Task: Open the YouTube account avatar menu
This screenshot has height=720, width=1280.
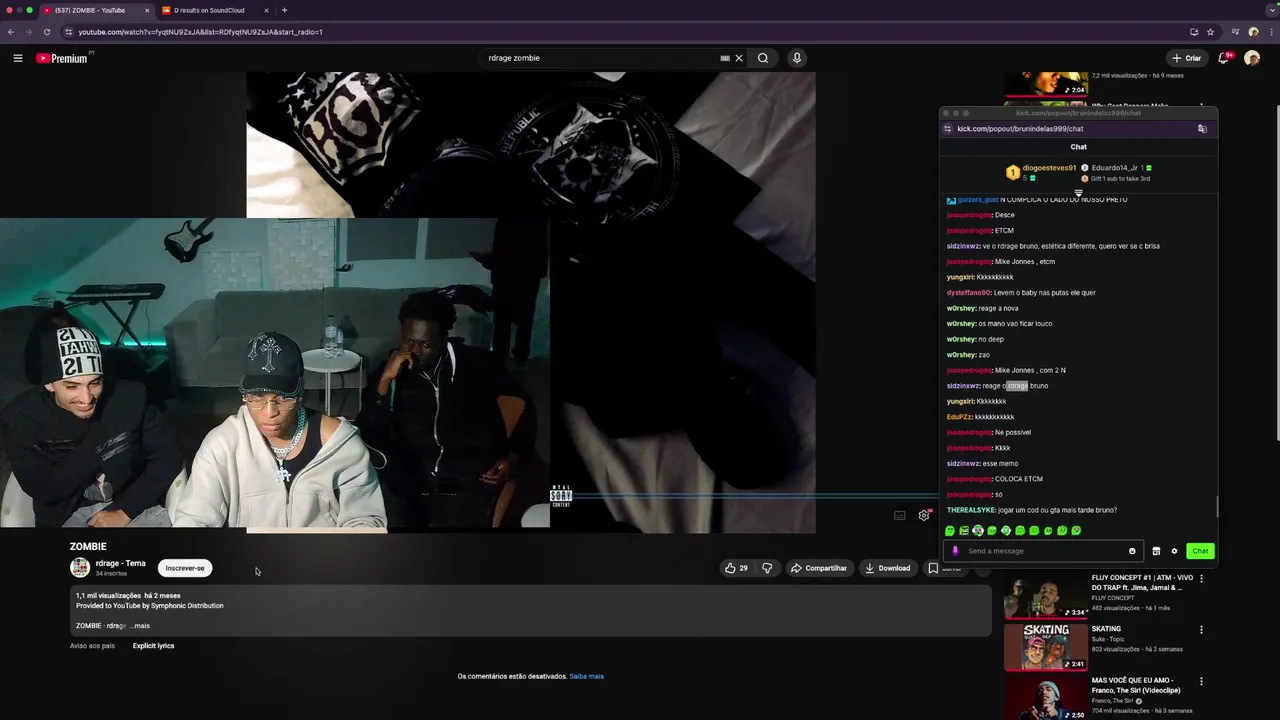Action: (1252, 58)
